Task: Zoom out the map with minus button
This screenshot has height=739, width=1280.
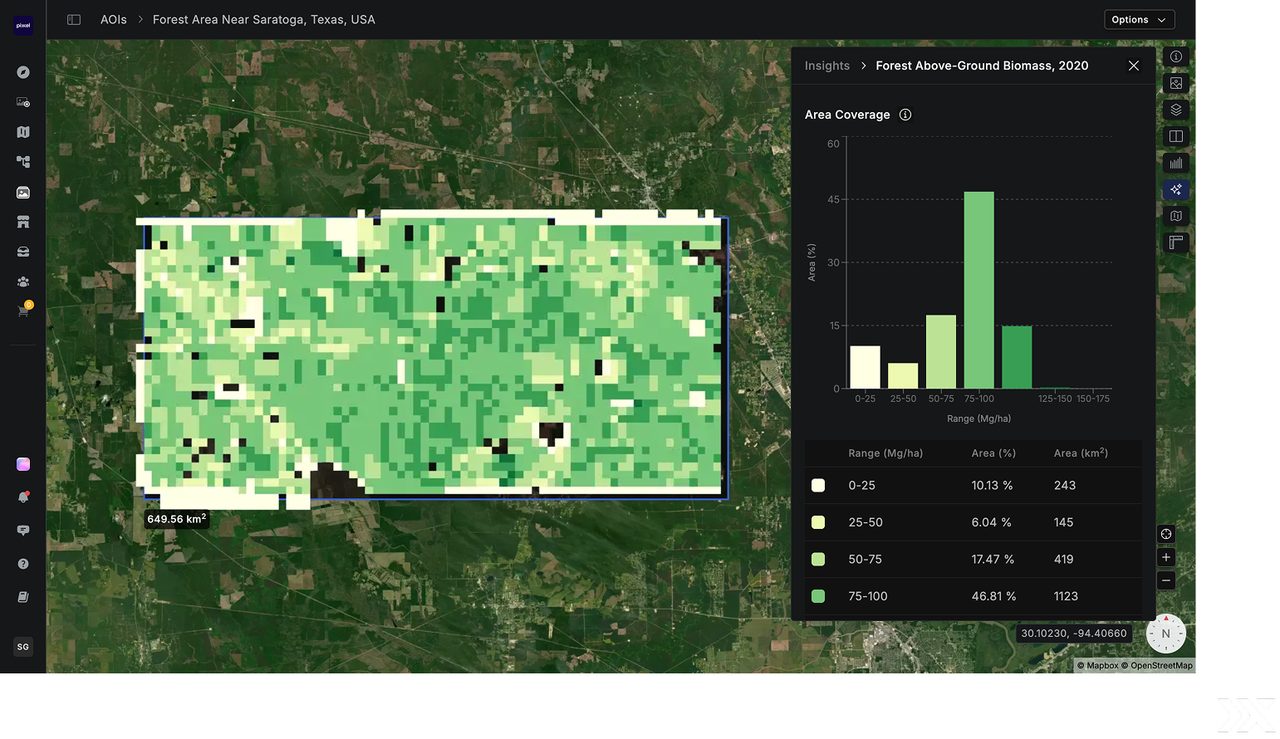Action: tap(1166, 580)
